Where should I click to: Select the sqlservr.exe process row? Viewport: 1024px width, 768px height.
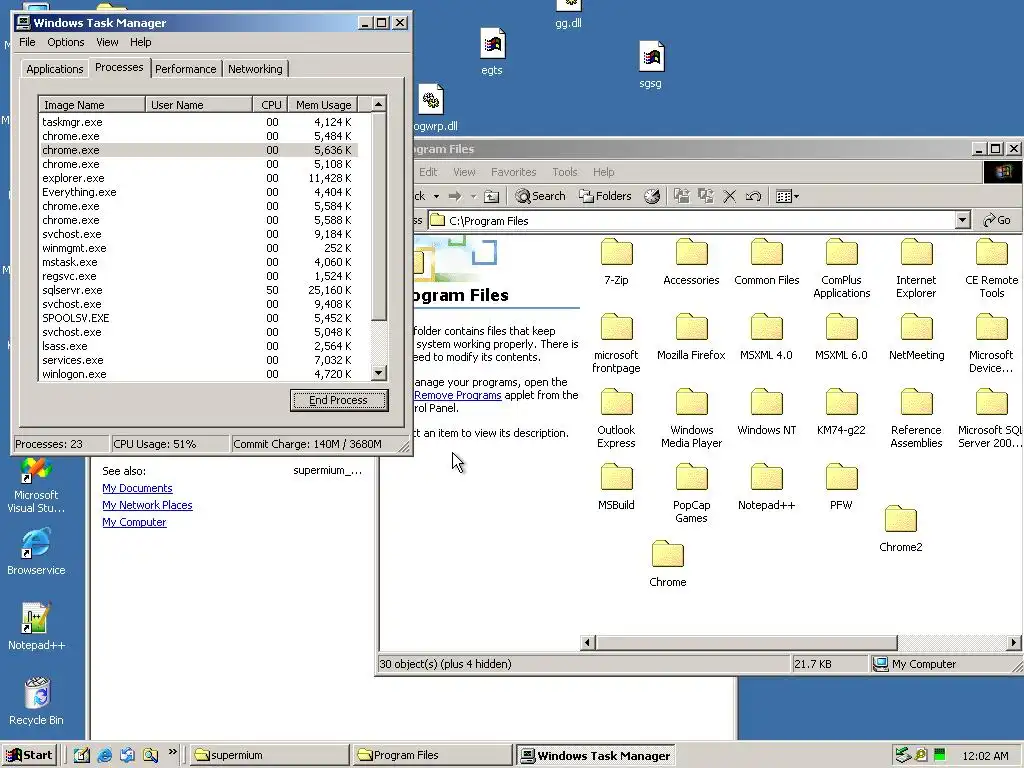coord(198,290)
